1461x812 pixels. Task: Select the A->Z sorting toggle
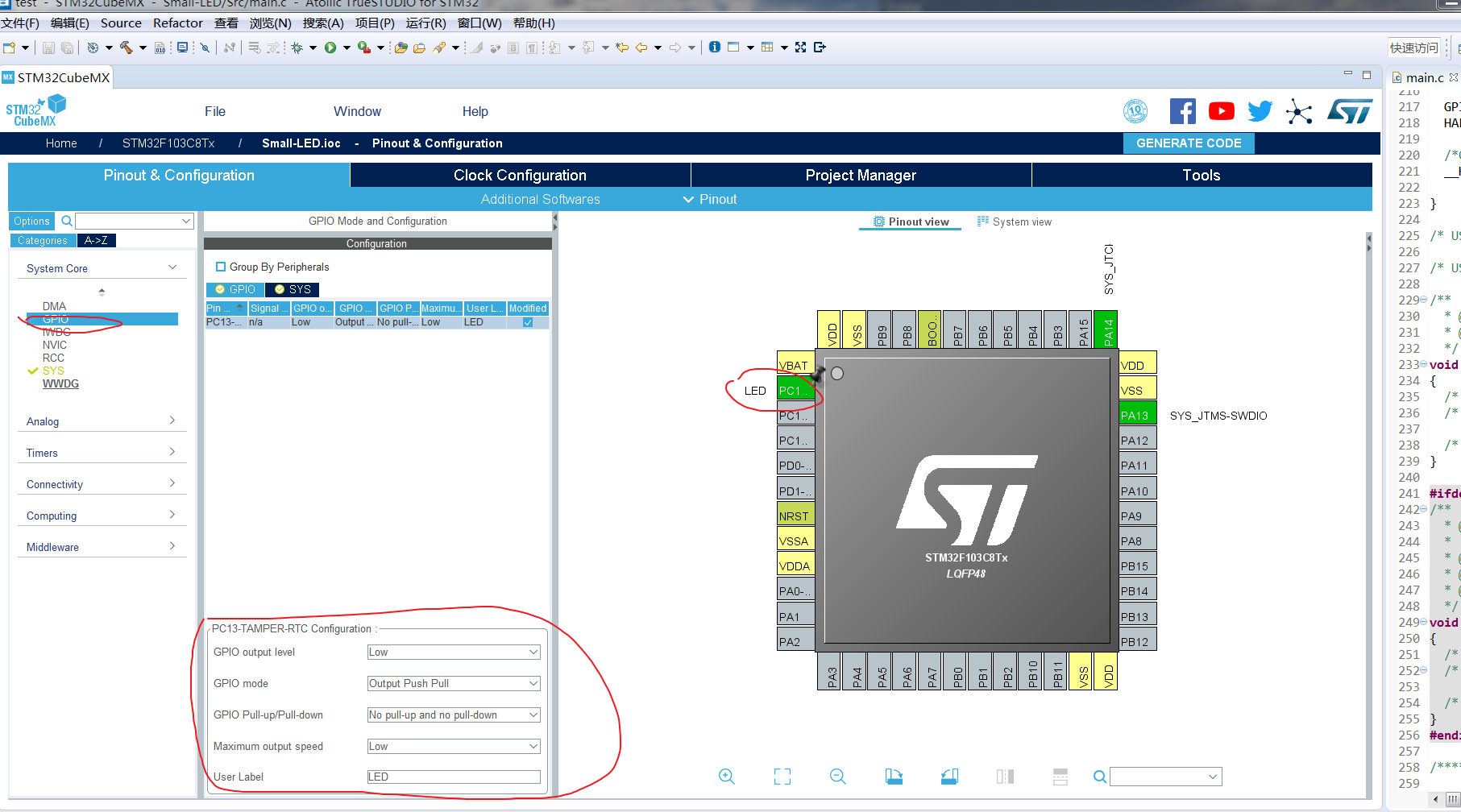[x=97, y=240]
